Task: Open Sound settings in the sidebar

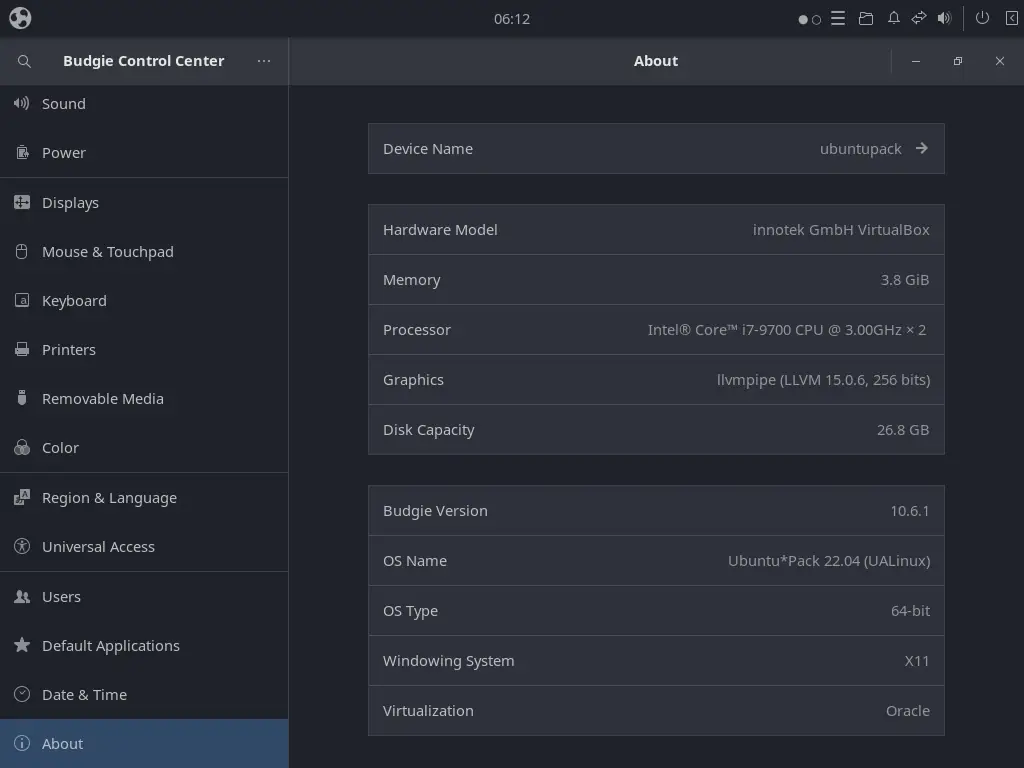Action: (64, 104)
